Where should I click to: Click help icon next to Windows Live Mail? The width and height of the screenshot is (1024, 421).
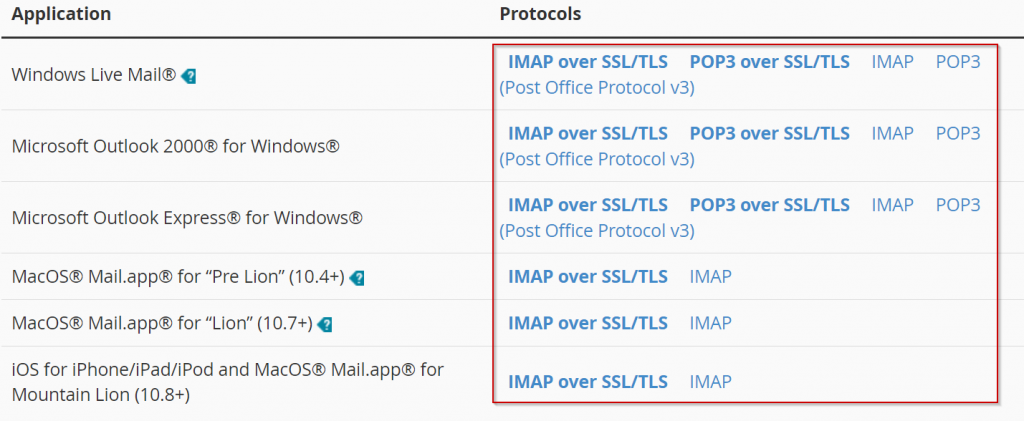189,76
